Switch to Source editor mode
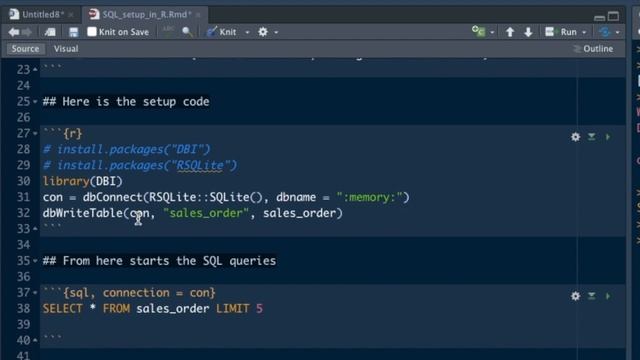This screenshot has width=640, height=360. pyautogui.click(x=25, y=49)
